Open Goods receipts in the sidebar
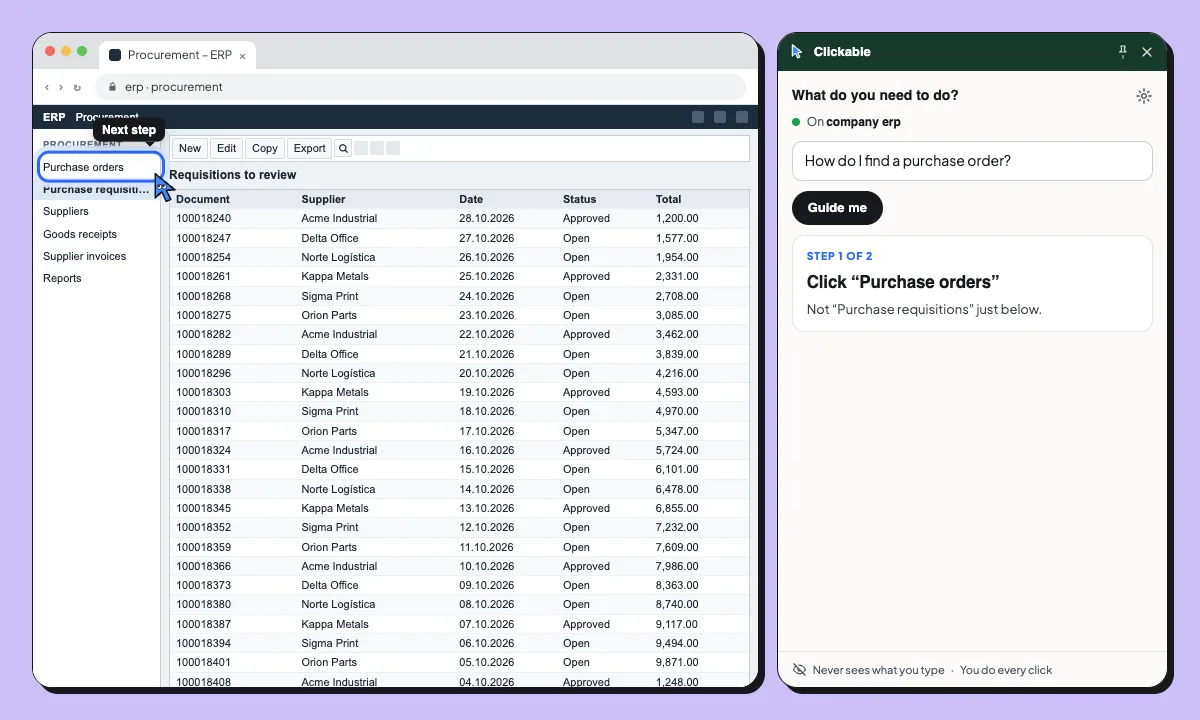Viewport: 1200px width, 720px height. (x=80, y=234)
